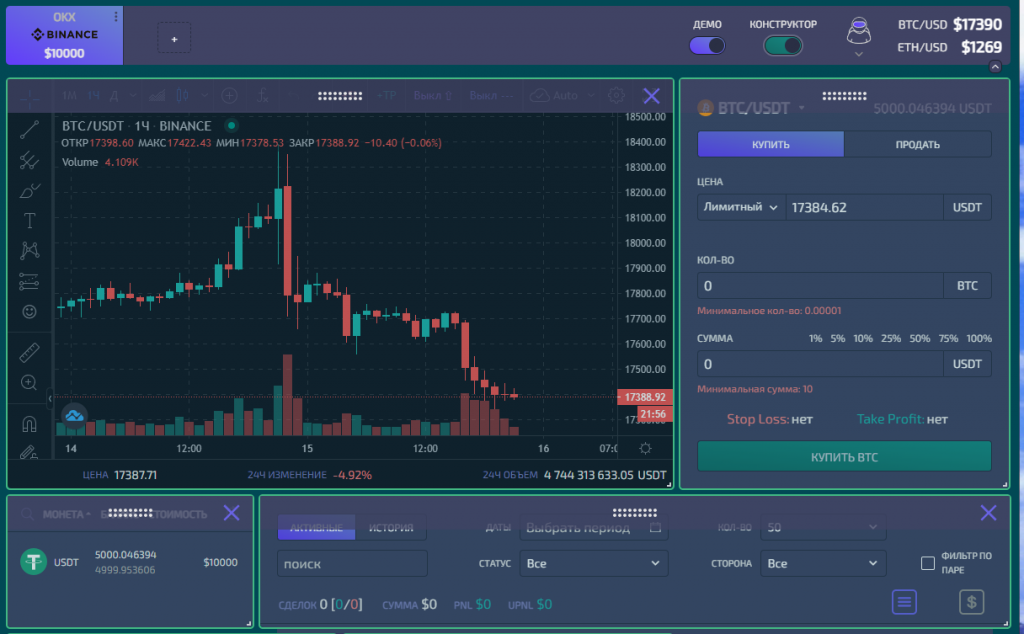Collapse the top header bar arrow
The width and height of the screenshot is (1024, 634).
click(x=995, y=67)
